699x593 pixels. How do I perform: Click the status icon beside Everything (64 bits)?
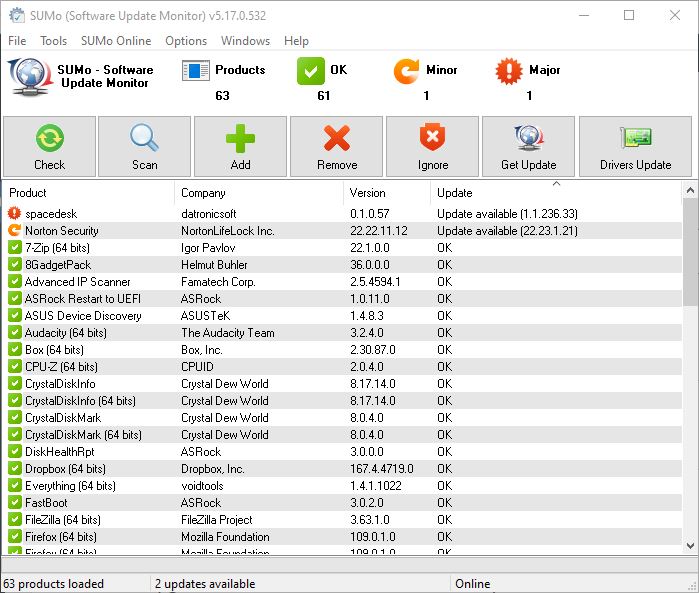14,485
